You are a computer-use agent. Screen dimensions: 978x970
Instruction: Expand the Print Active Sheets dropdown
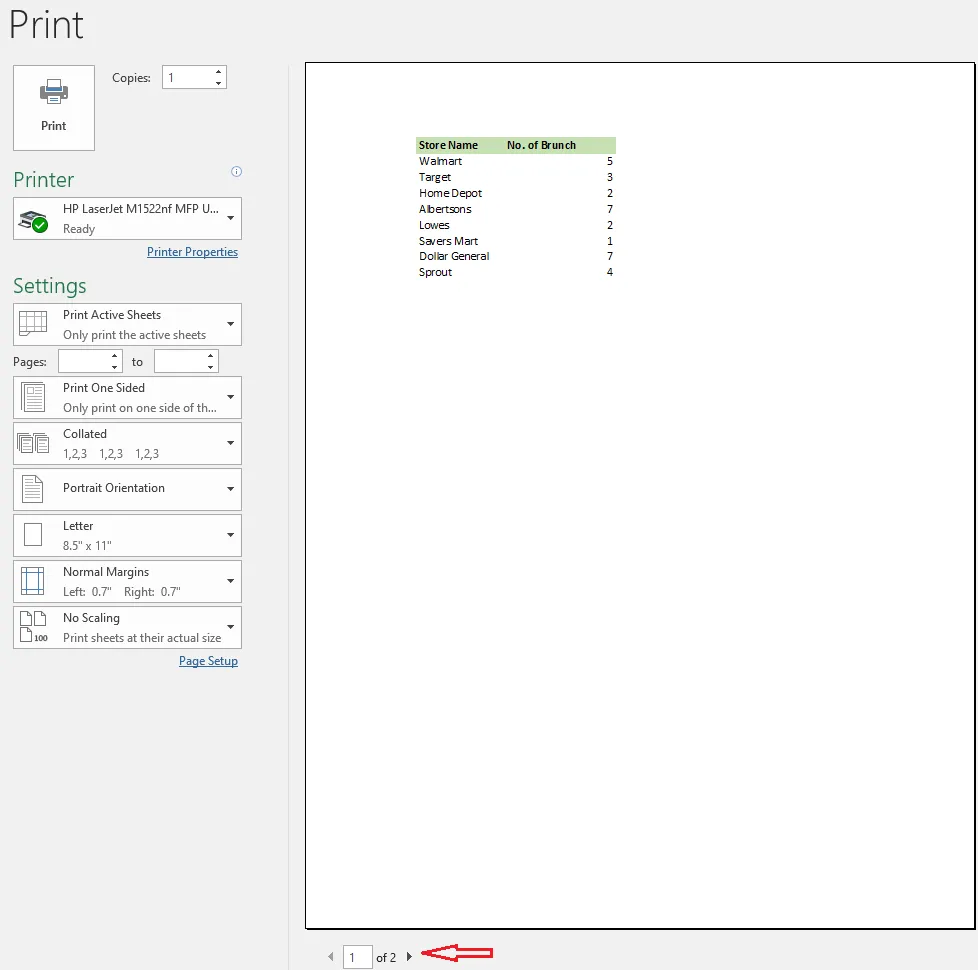[127, 324]
